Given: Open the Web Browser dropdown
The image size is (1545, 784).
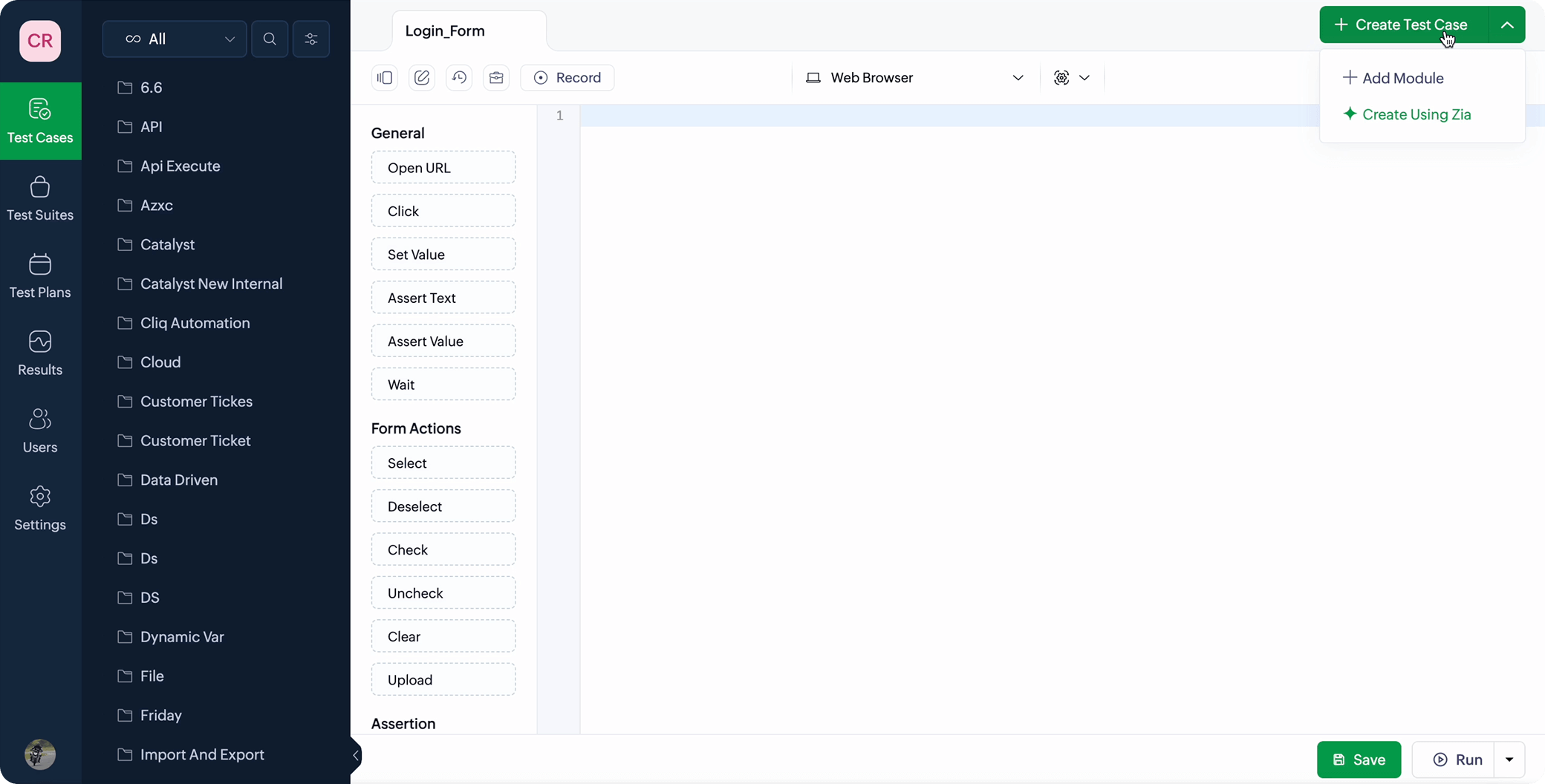Looking at the screenshot, I should point(915,78).
